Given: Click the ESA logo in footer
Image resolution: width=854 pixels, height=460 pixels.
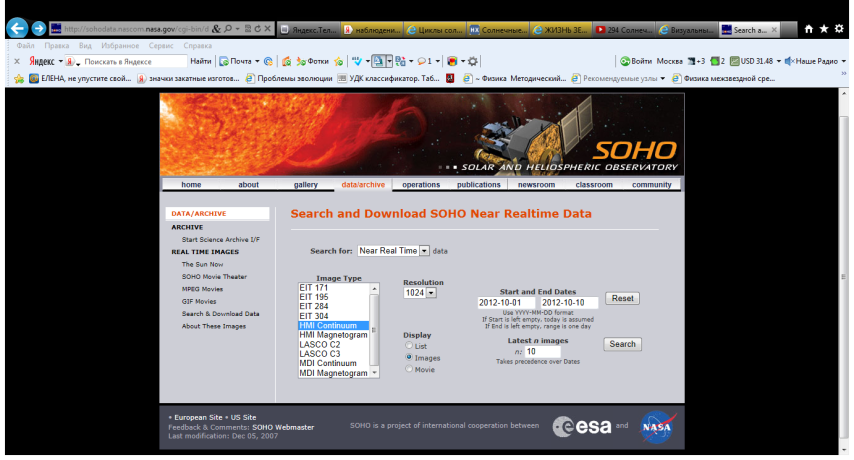Looking at the screenshot, I should coord(582,427).
